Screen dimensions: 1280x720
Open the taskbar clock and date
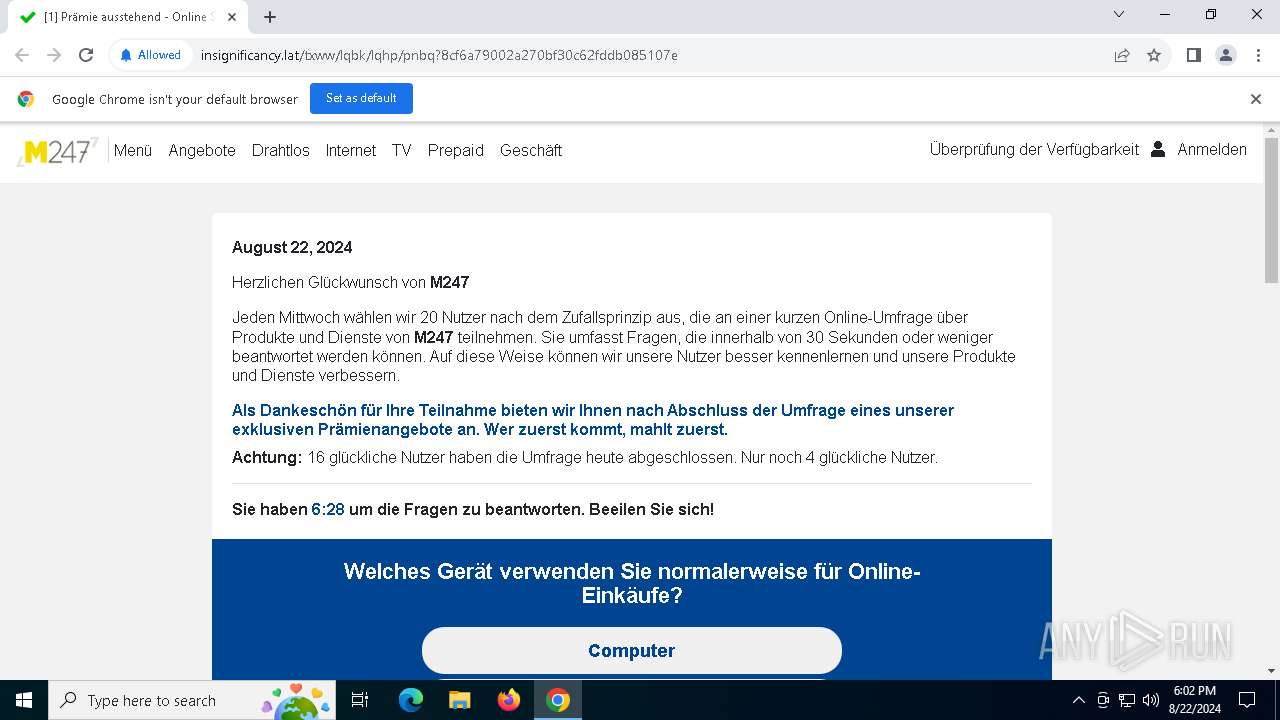[x=1195, y=700]
